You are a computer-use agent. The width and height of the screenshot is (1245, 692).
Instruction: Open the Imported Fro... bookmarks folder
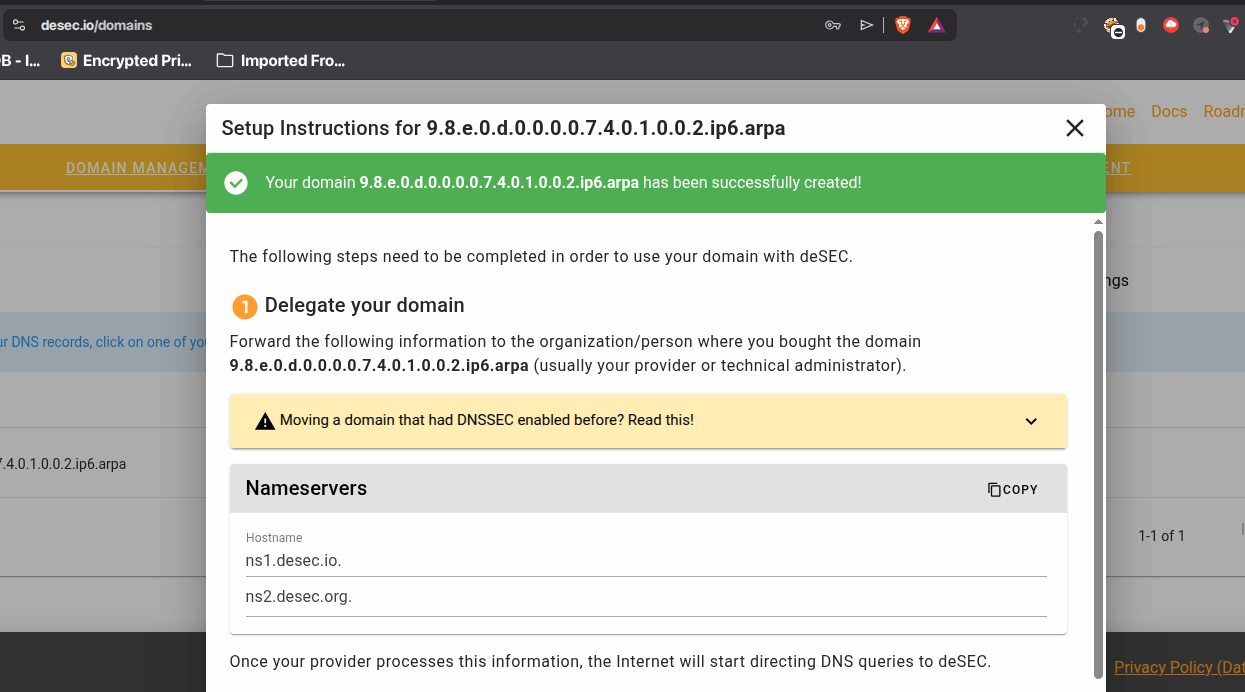281,61
